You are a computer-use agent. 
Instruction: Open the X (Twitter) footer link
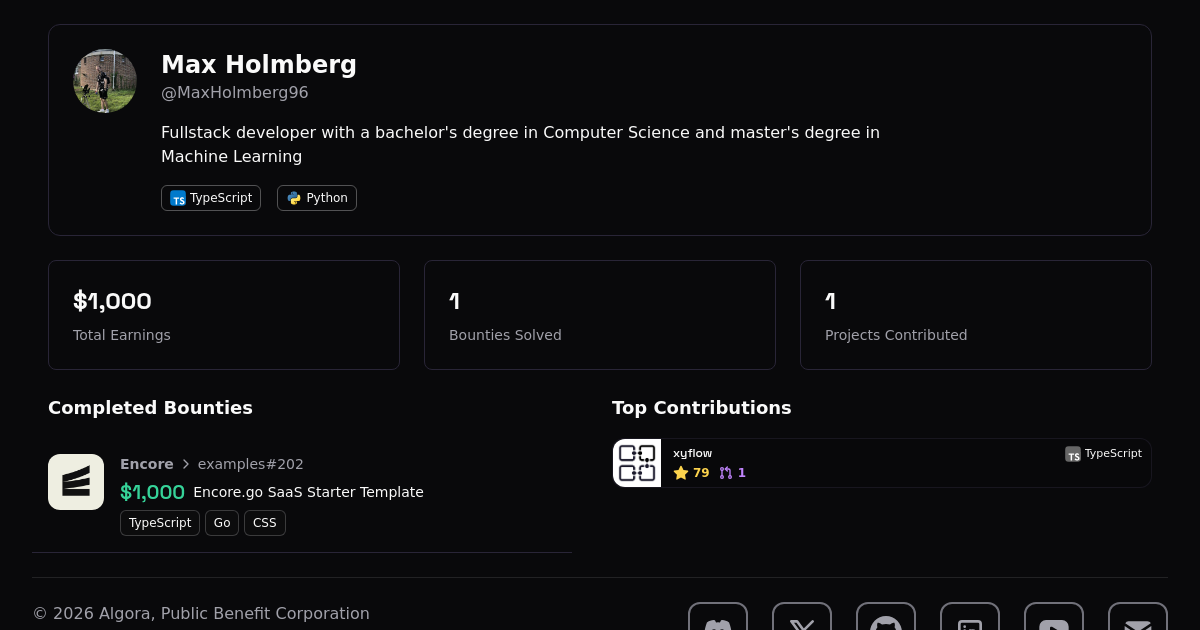click(802, 622)
